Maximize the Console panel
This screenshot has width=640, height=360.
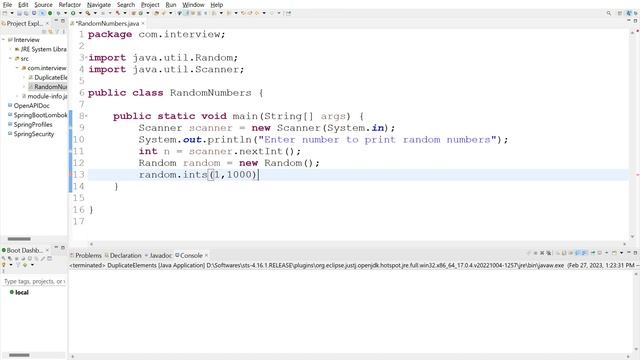pyautogui.click(x=636, y=253)
